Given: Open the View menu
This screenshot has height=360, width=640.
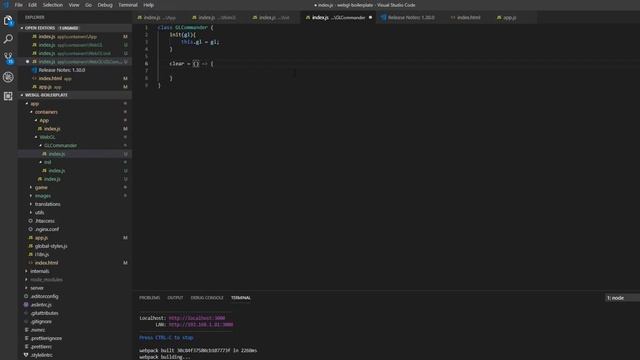Looking at the screenshot, I should point(74,5).
